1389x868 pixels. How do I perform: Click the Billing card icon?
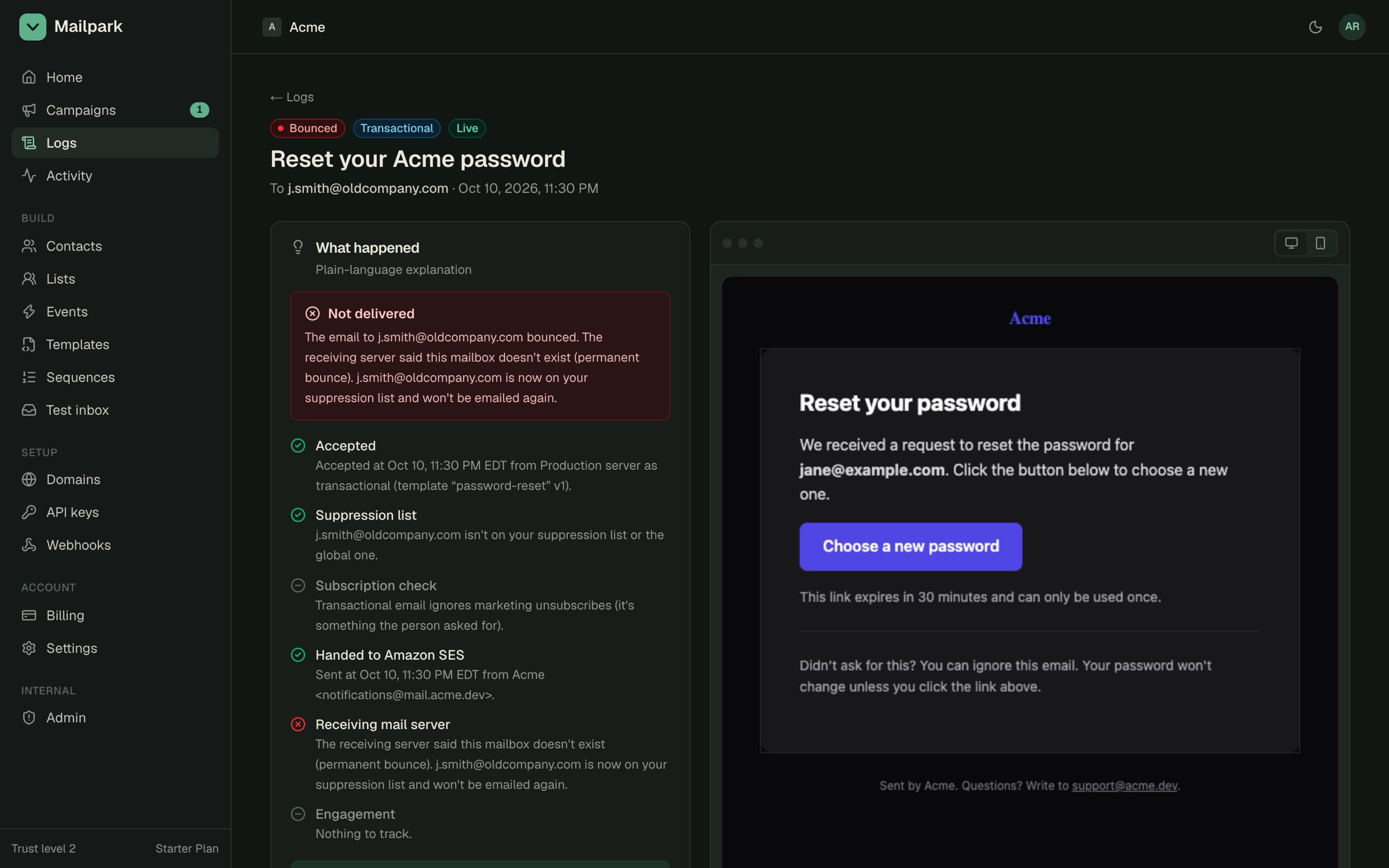29,615
